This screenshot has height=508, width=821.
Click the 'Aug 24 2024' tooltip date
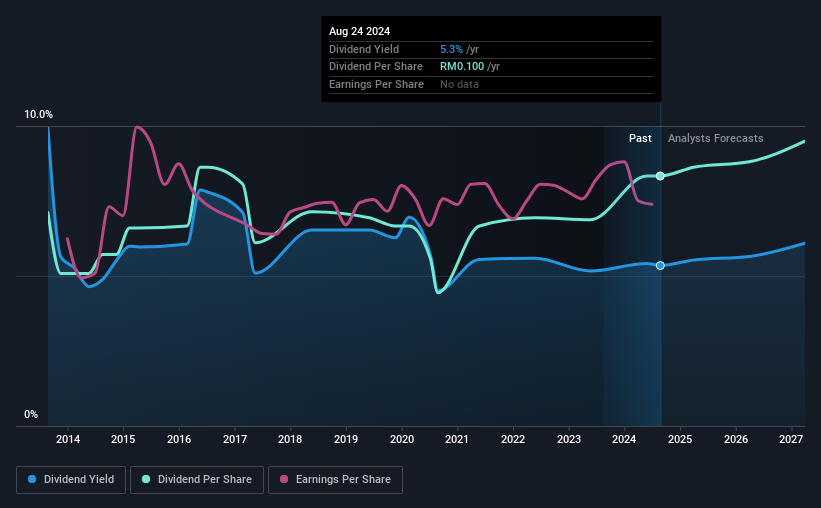[359, 31]
